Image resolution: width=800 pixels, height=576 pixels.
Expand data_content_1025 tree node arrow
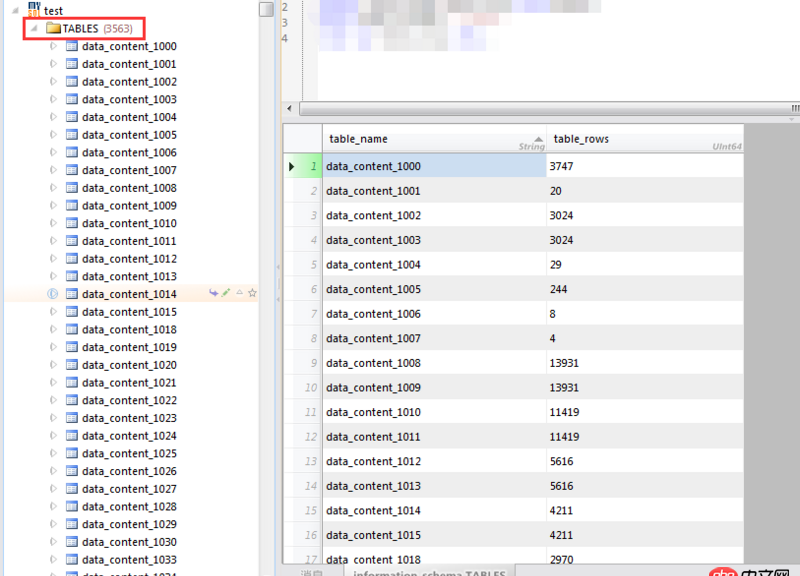[53, 453]
